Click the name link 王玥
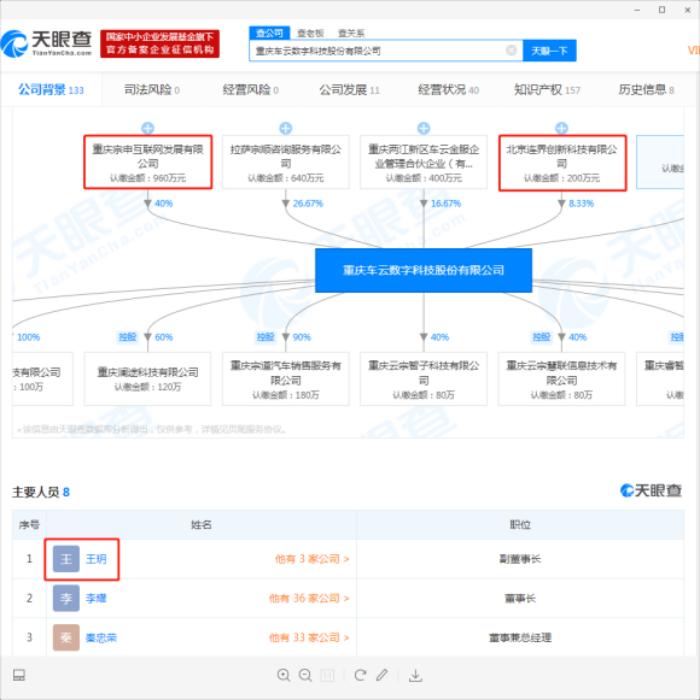Image resolution: width=700 pixels, height=700 pixels. coord(96,559)
